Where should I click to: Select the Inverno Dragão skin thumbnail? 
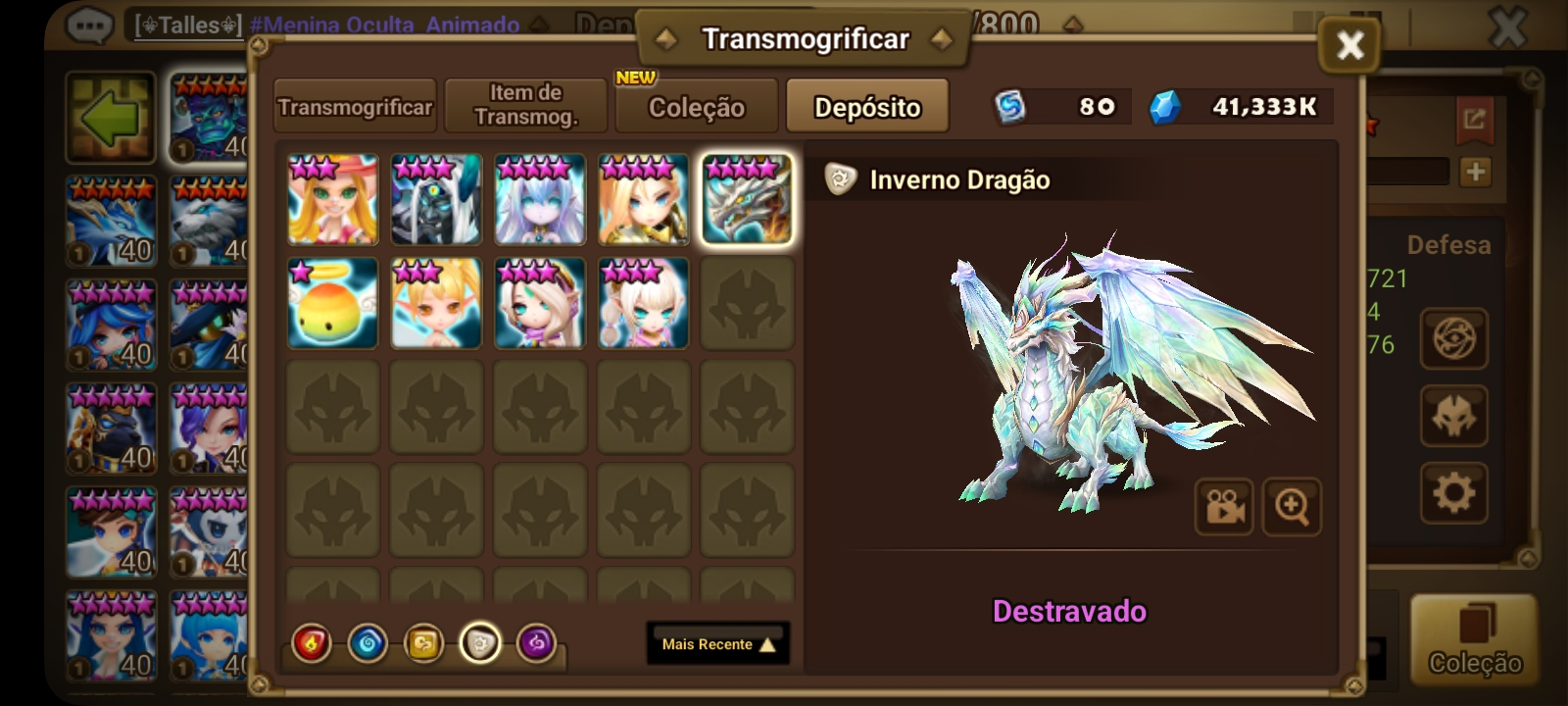(747, 199)
